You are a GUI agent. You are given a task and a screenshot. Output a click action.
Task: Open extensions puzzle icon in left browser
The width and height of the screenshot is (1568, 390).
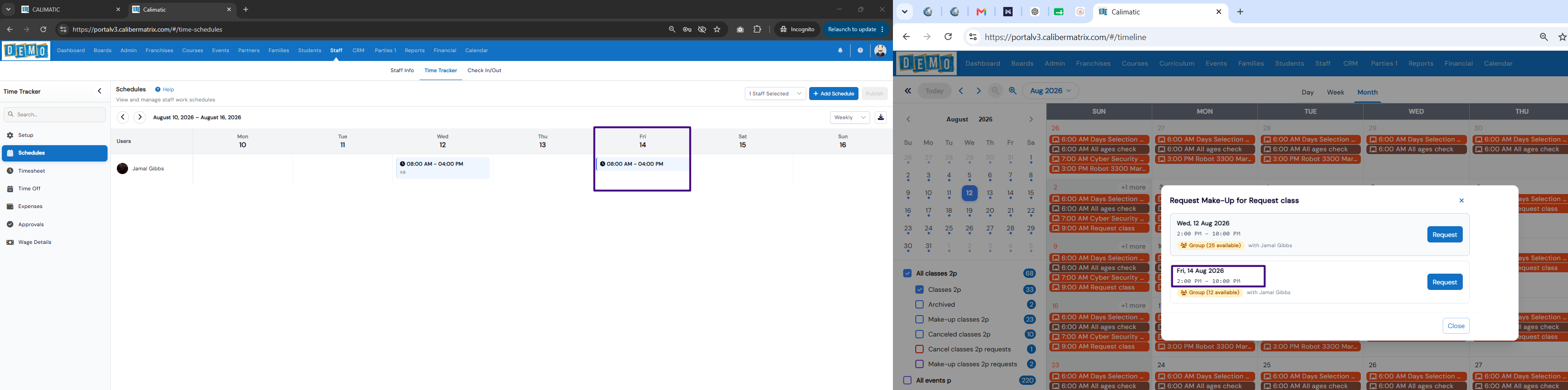(757, 29)
